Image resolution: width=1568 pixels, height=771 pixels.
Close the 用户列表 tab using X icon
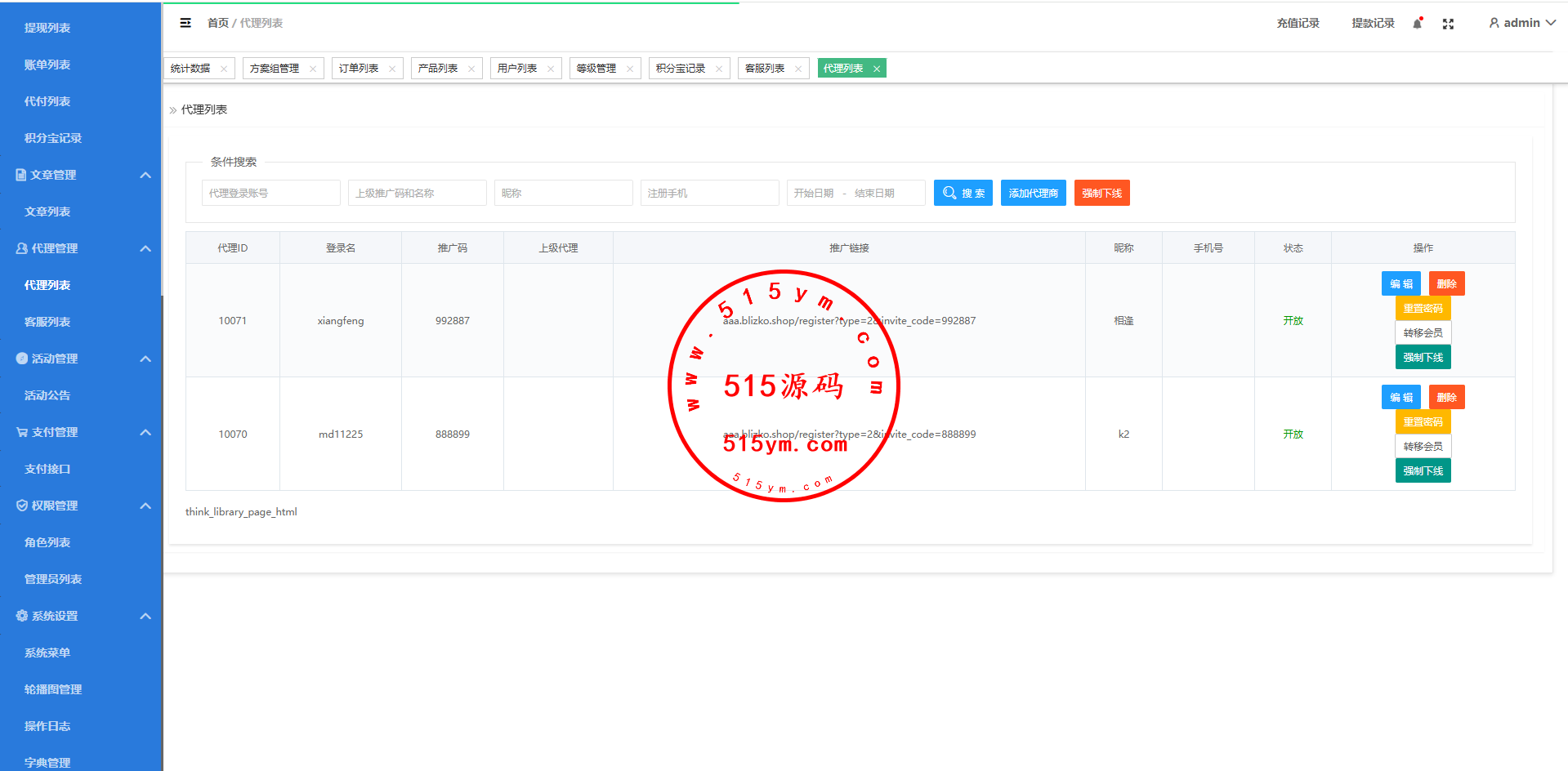(551, 69)
